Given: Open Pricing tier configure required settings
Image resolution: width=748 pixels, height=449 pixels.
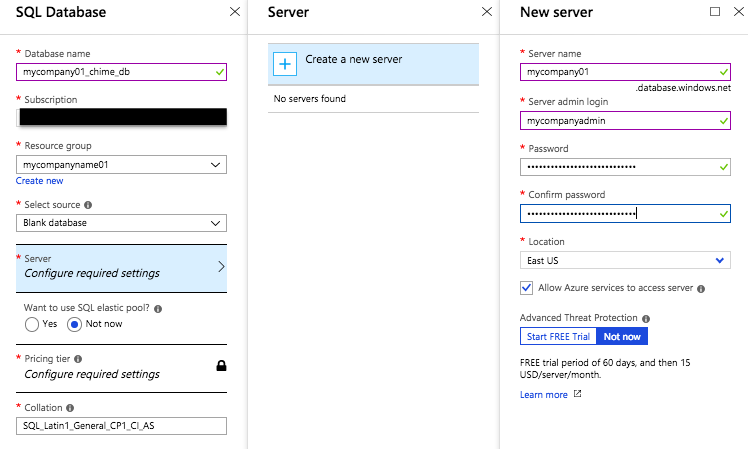Looking at the screenshot, I should pyautogui.click(x=121, y=368).
